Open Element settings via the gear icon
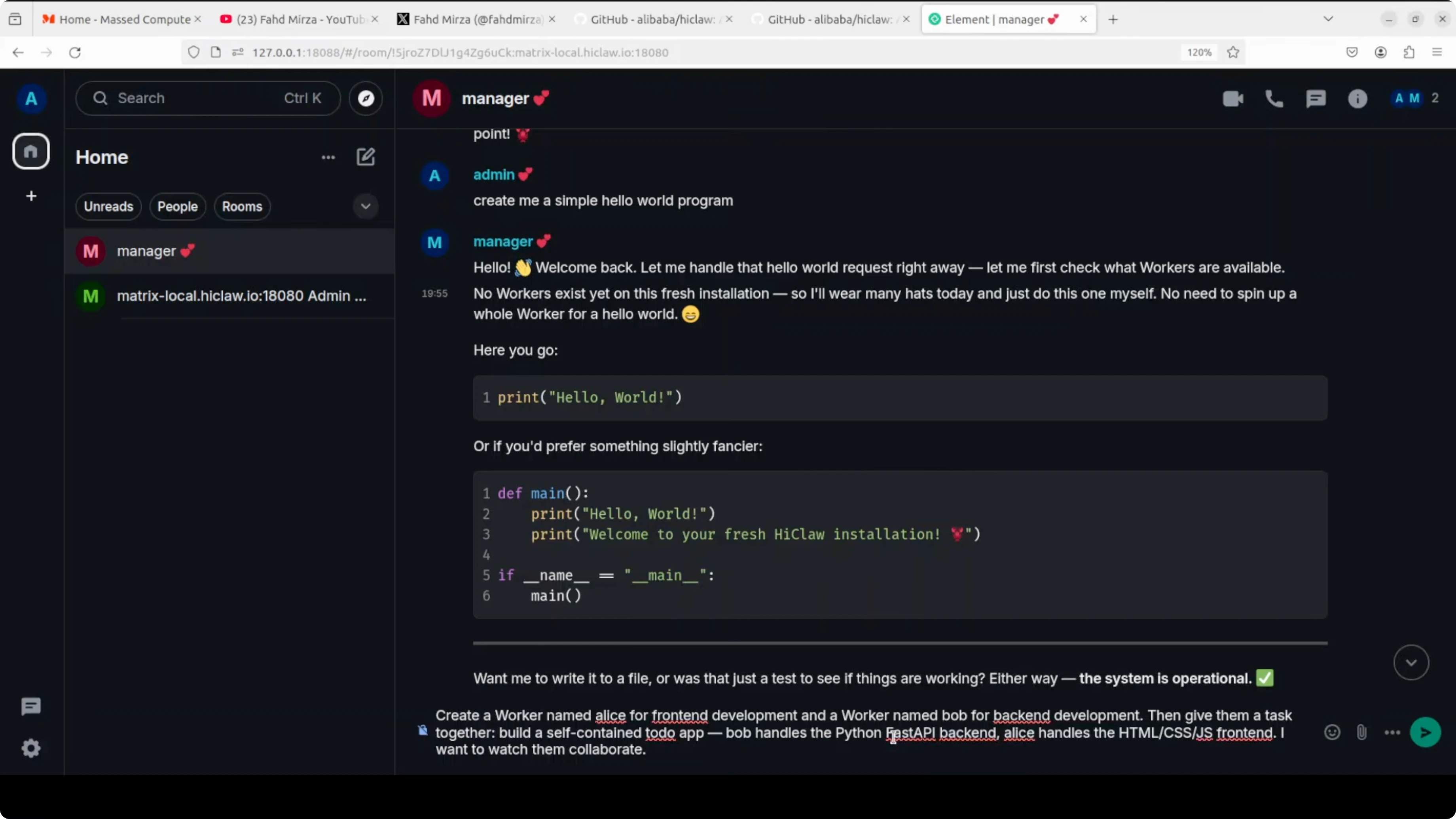This screenshot has width=1456, height=819. tap(31, 748)
